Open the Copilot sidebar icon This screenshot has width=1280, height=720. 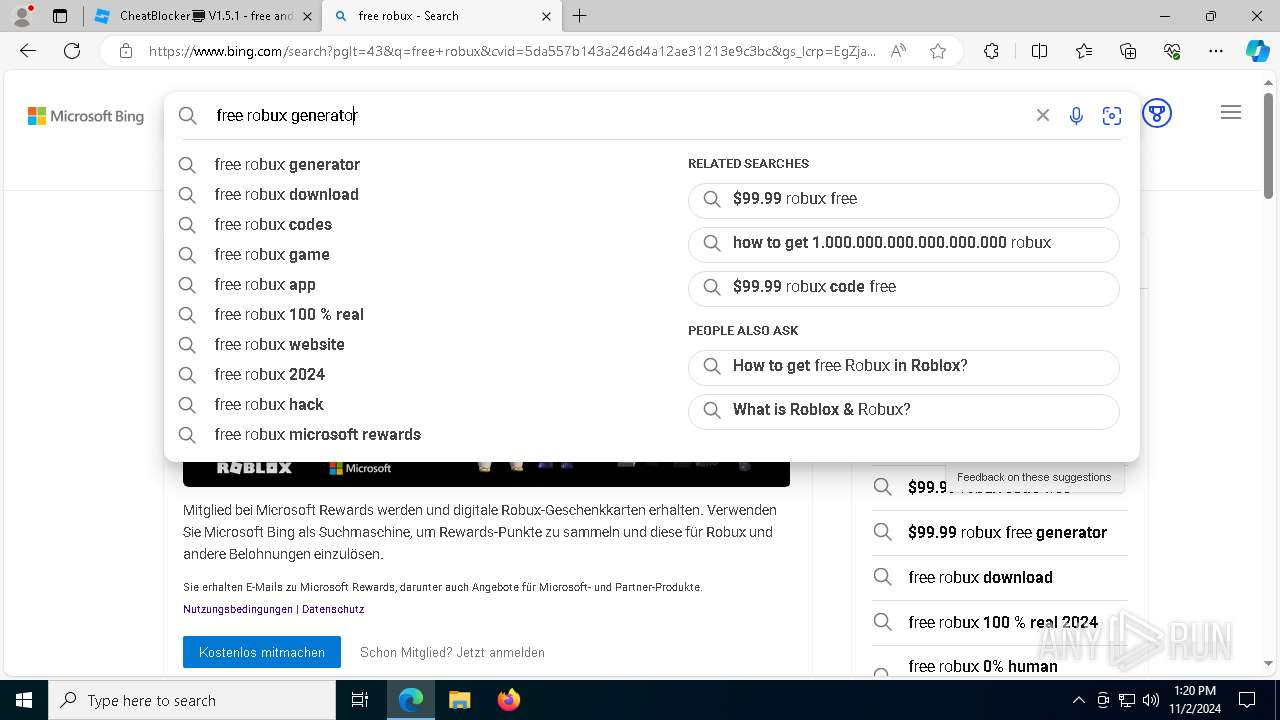tap(1258, 51)
